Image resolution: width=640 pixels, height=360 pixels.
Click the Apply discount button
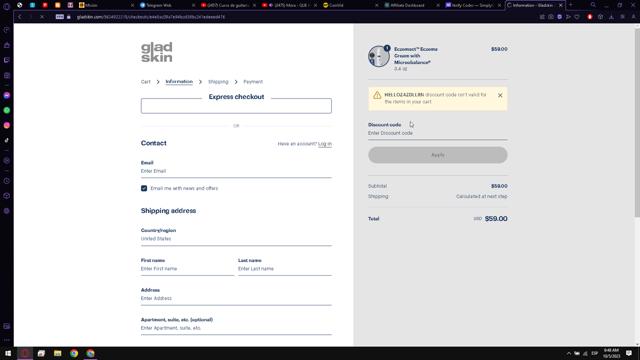click(x=438, y=155)
